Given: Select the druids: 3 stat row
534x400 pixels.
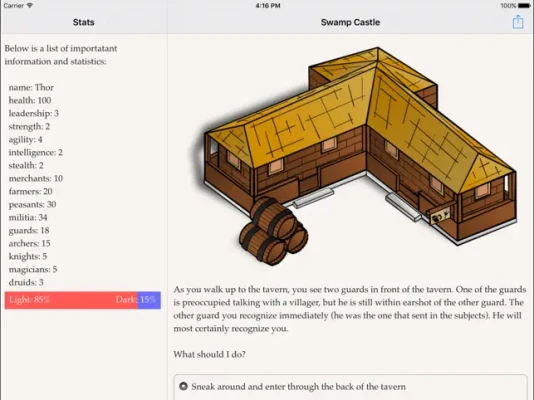Looking at the screenshot, I should tap(26, 283).
